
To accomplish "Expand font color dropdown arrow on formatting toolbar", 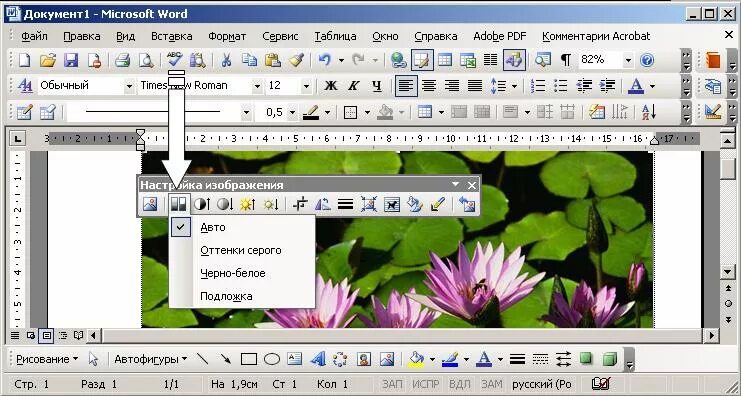I will (x=653, y=86).
